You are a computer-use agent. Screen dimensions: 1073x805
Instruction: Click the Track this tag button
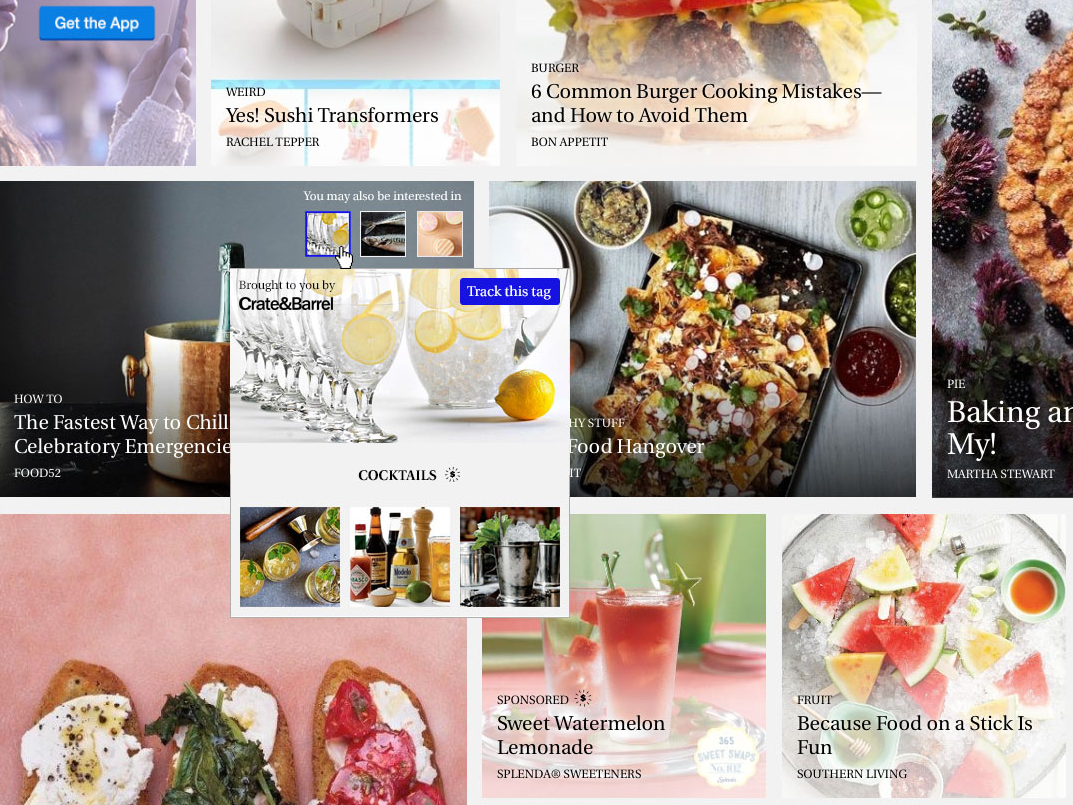(x=510, y=292)
